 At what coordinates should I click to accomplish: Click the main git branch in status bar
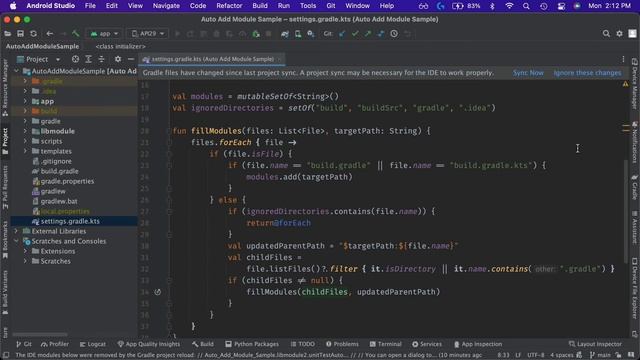click(x=600, y=355)
